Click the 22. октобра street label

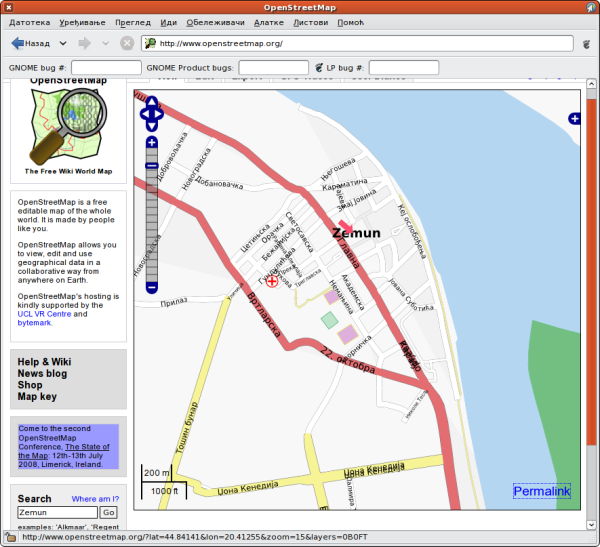point(347,360)
